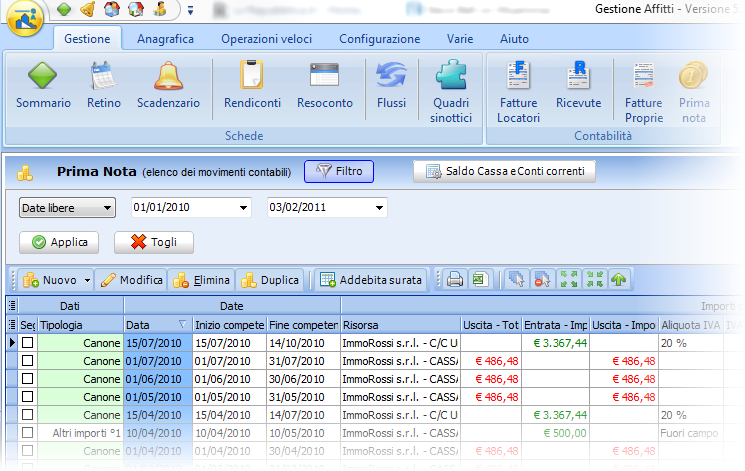
Task: Print the movements list with printer icon
Action: tap(455, 279)
